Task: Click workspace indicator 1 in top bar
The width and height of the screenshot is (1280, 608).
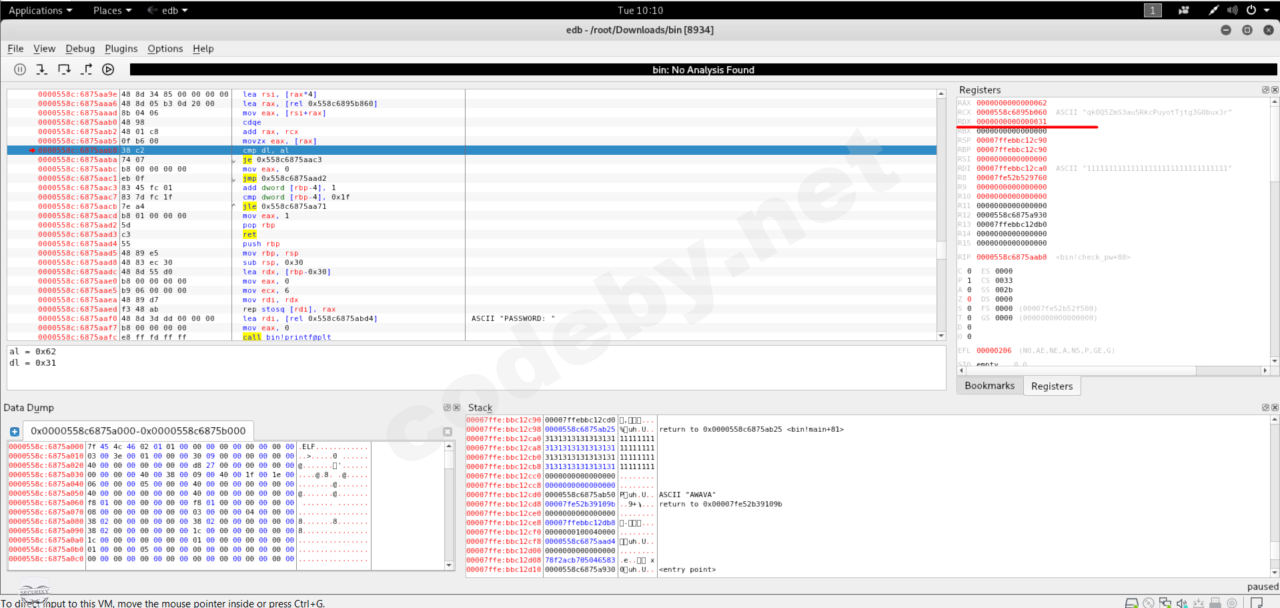Action: click(1153, 10)
